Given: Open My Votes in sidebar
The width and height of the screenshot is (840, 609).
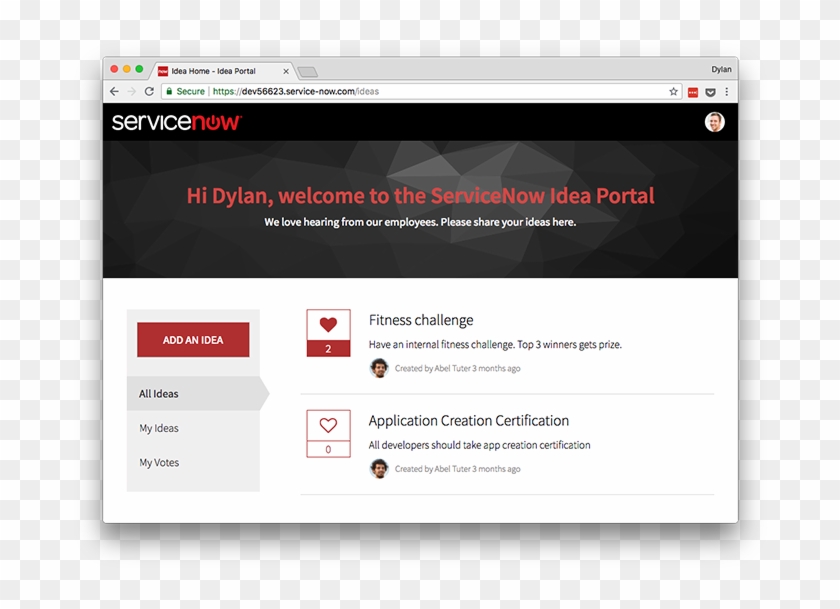Looking at the screenshot, I should tap(159, 462).
